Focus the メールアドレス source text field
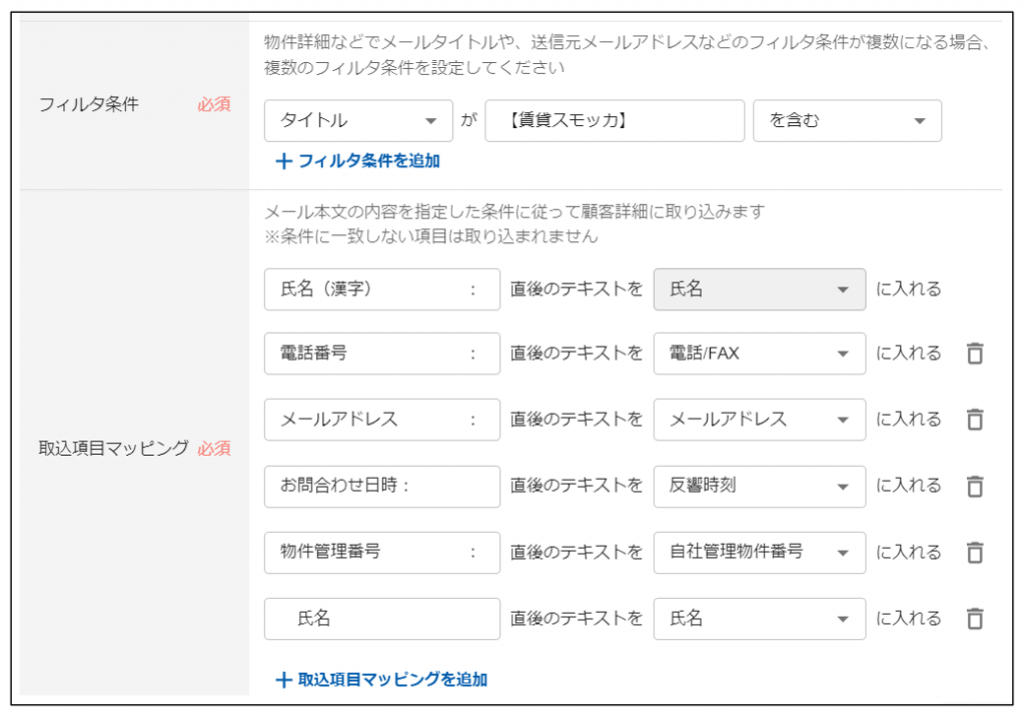This screenshot has height=717, width=1024. 382,419
